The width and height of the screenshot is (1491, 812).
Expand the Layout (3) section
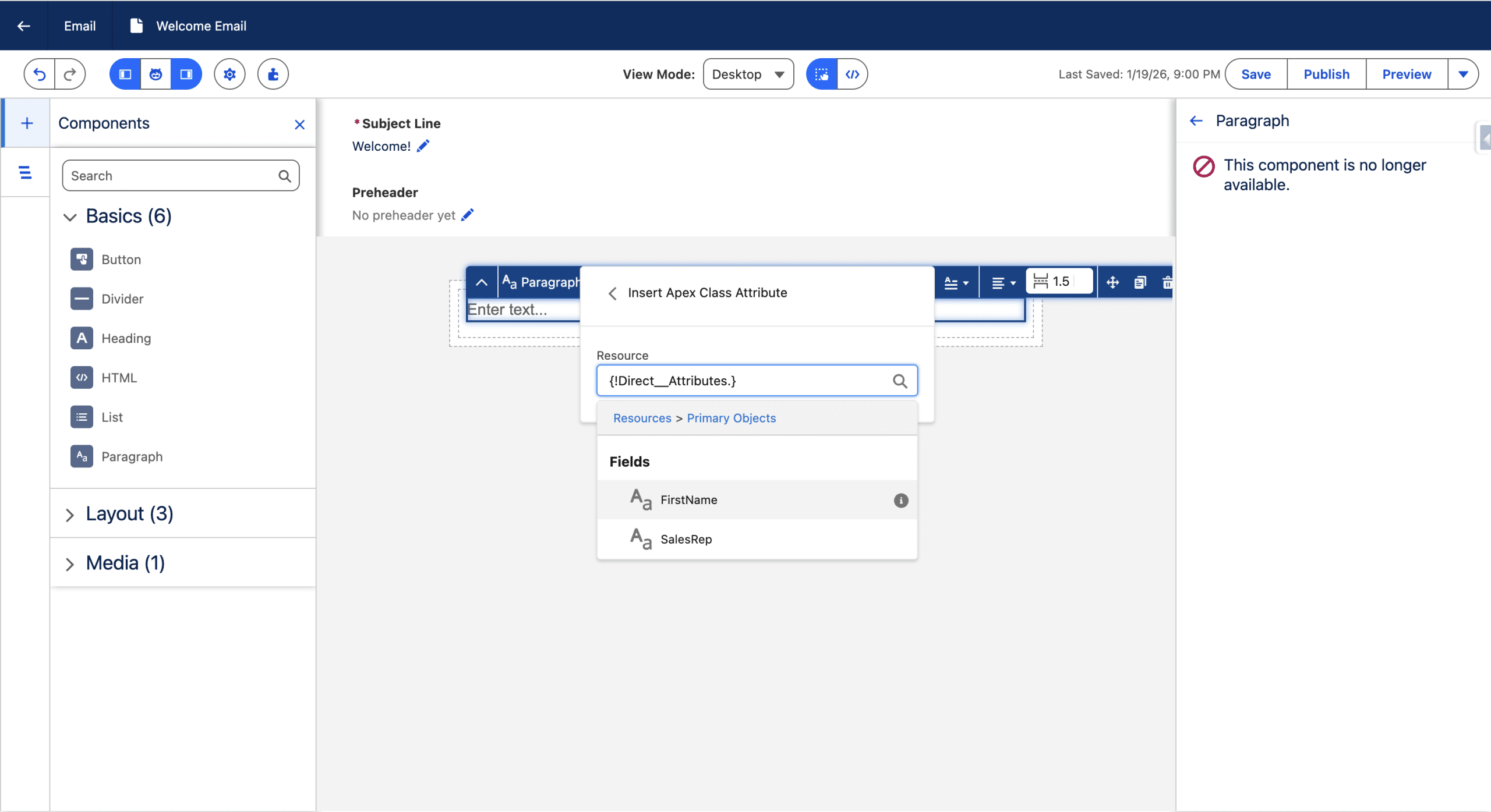(x=70, y=515)
